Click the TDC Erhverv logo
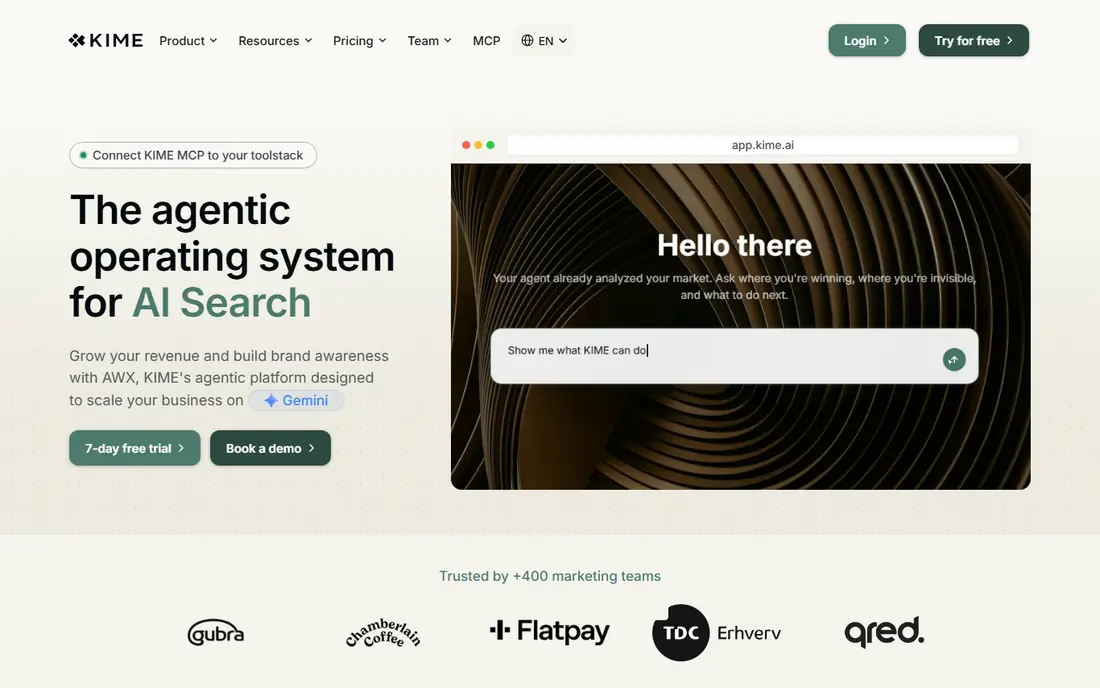Screen dimensions: 1100x688 coord(716,633)
